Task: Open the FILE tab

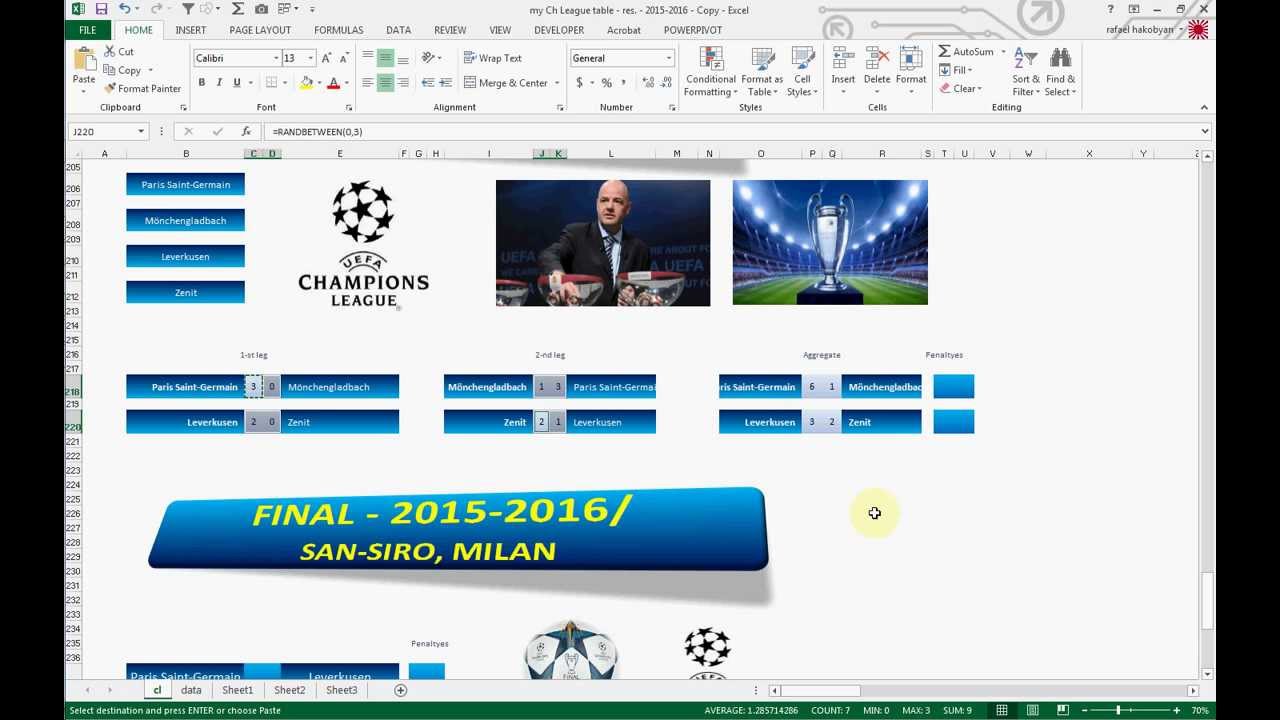Action: coord(88,30)
